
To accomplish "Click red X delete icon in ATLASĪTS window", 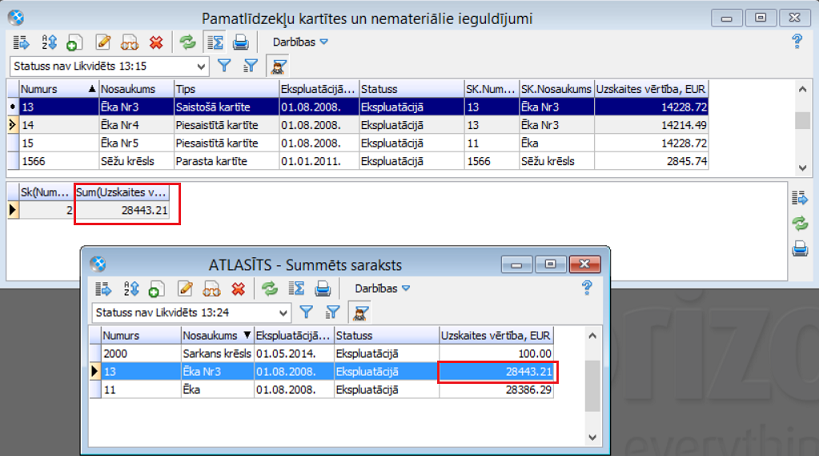I will pos(238,289).
